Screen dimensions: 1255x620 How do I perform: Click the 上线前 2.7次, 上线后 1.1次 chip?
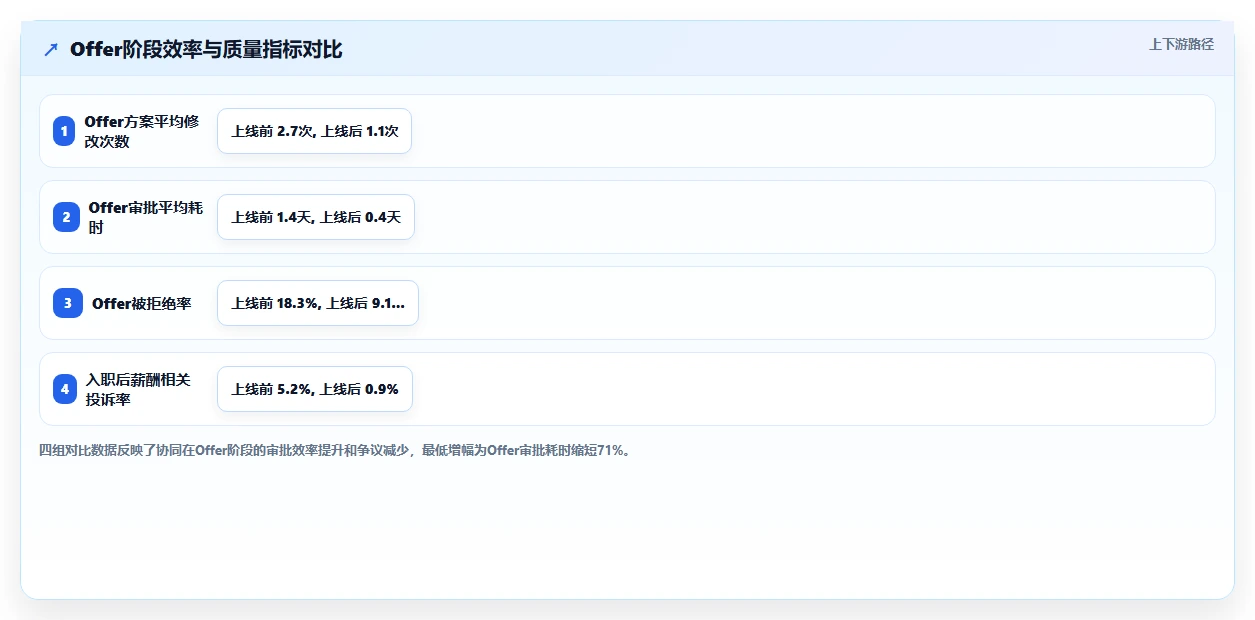point(315,131)
